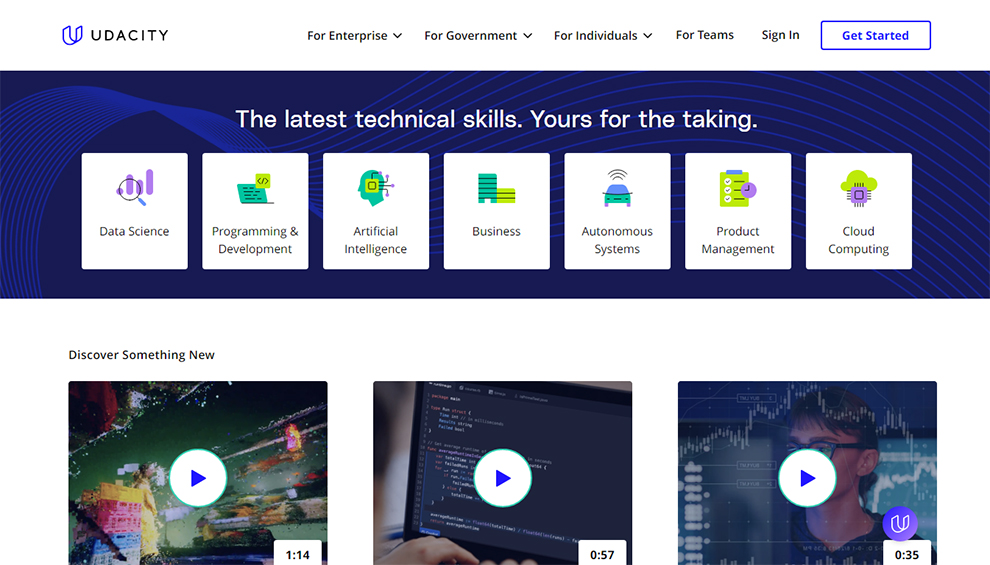
Task: Click the Discover Something New heading
Action: tap(141, 355)
